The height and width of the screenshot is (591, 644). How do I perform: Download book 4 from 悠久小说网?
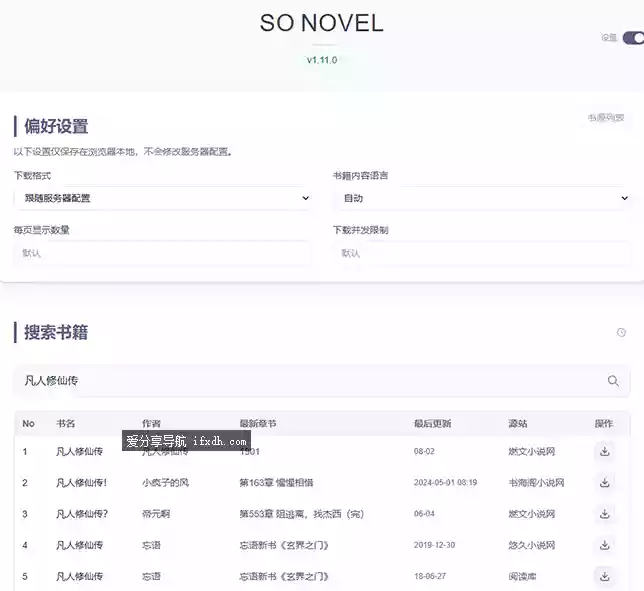pyautogui.click(x=605, y=545)
